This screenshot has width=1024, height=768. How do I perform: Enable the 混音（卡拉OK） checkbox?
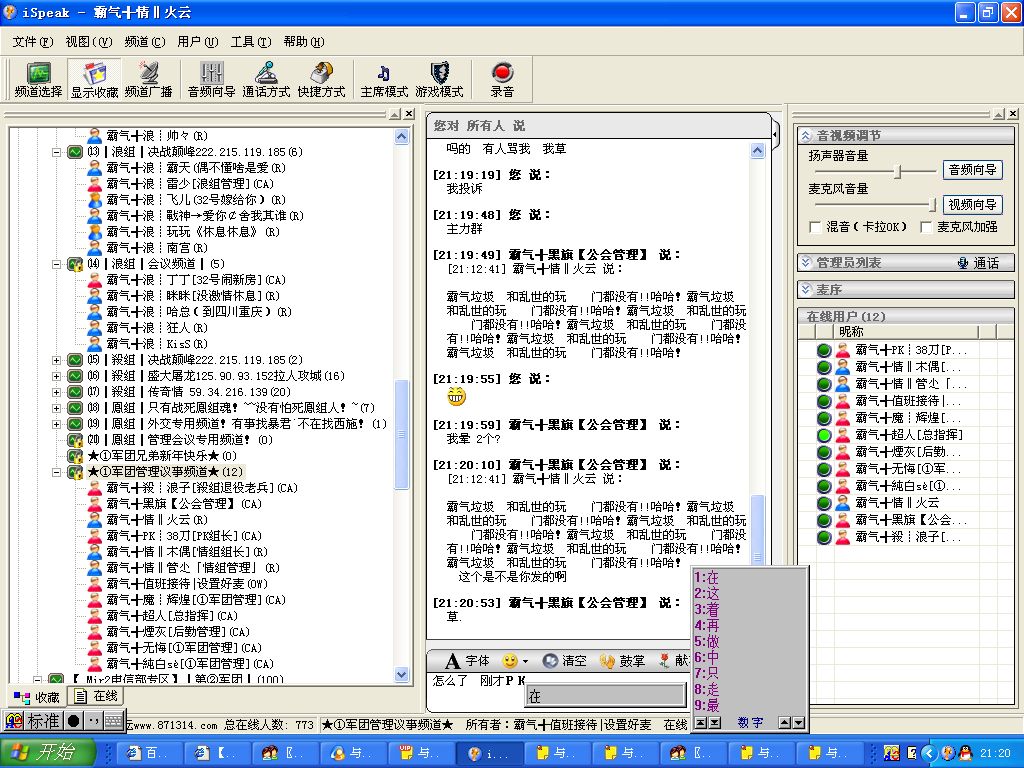click(x=816, y=227)
